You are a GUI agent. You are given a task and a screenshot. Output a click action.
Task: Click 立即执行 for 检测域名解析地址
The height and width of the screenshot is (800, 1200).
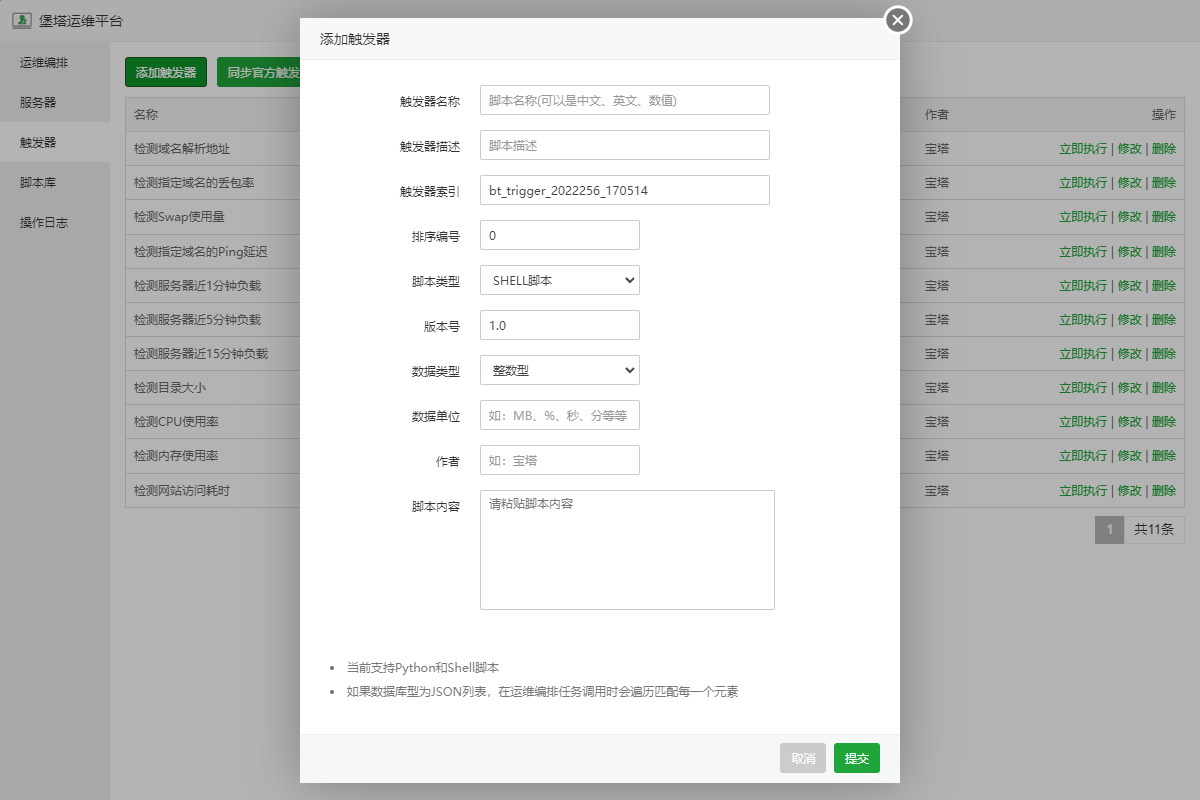pyautogui.click(x=1083, y=149)
